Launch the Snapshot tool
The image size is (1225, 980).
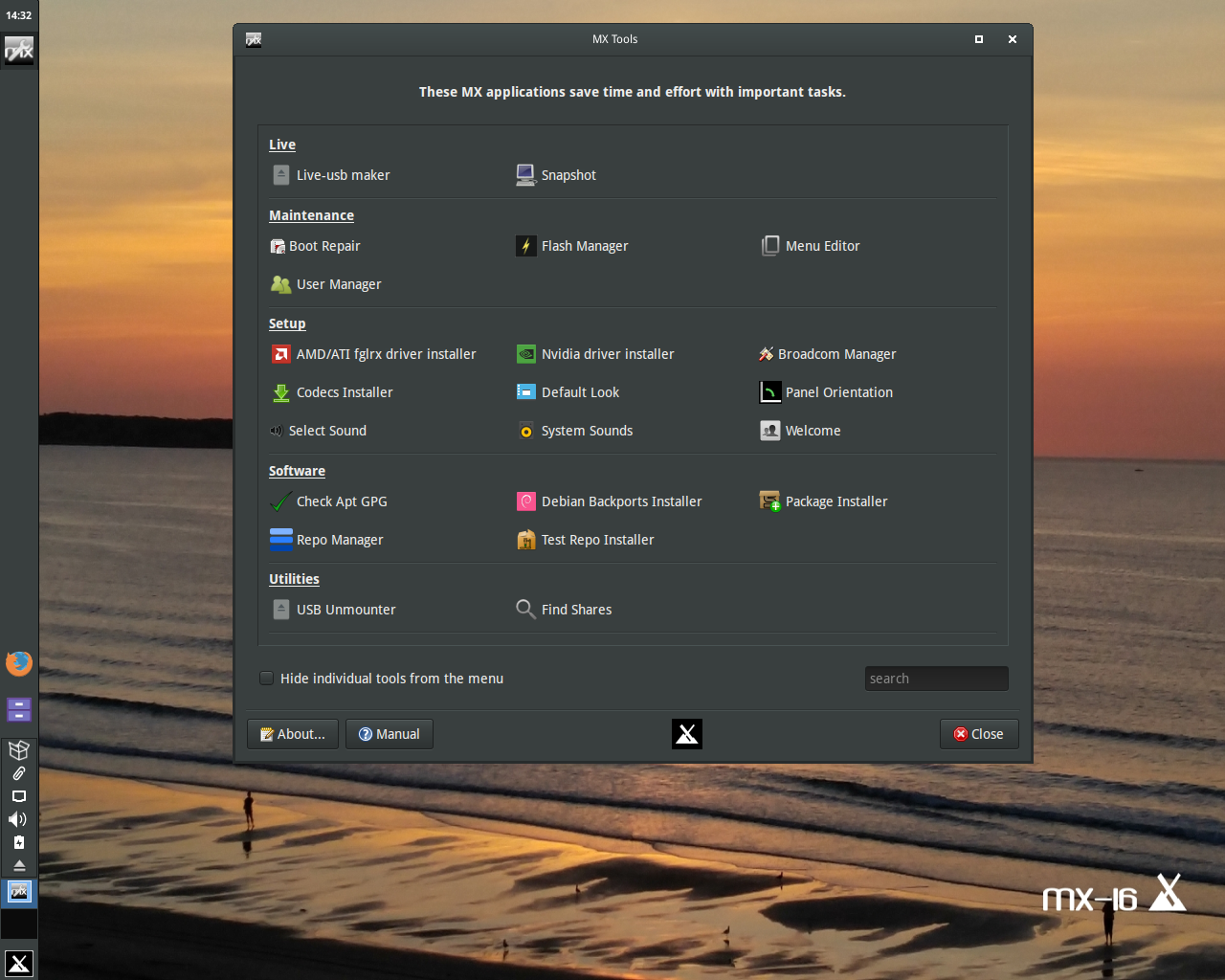pyautogui.click(x=556, y=175)
